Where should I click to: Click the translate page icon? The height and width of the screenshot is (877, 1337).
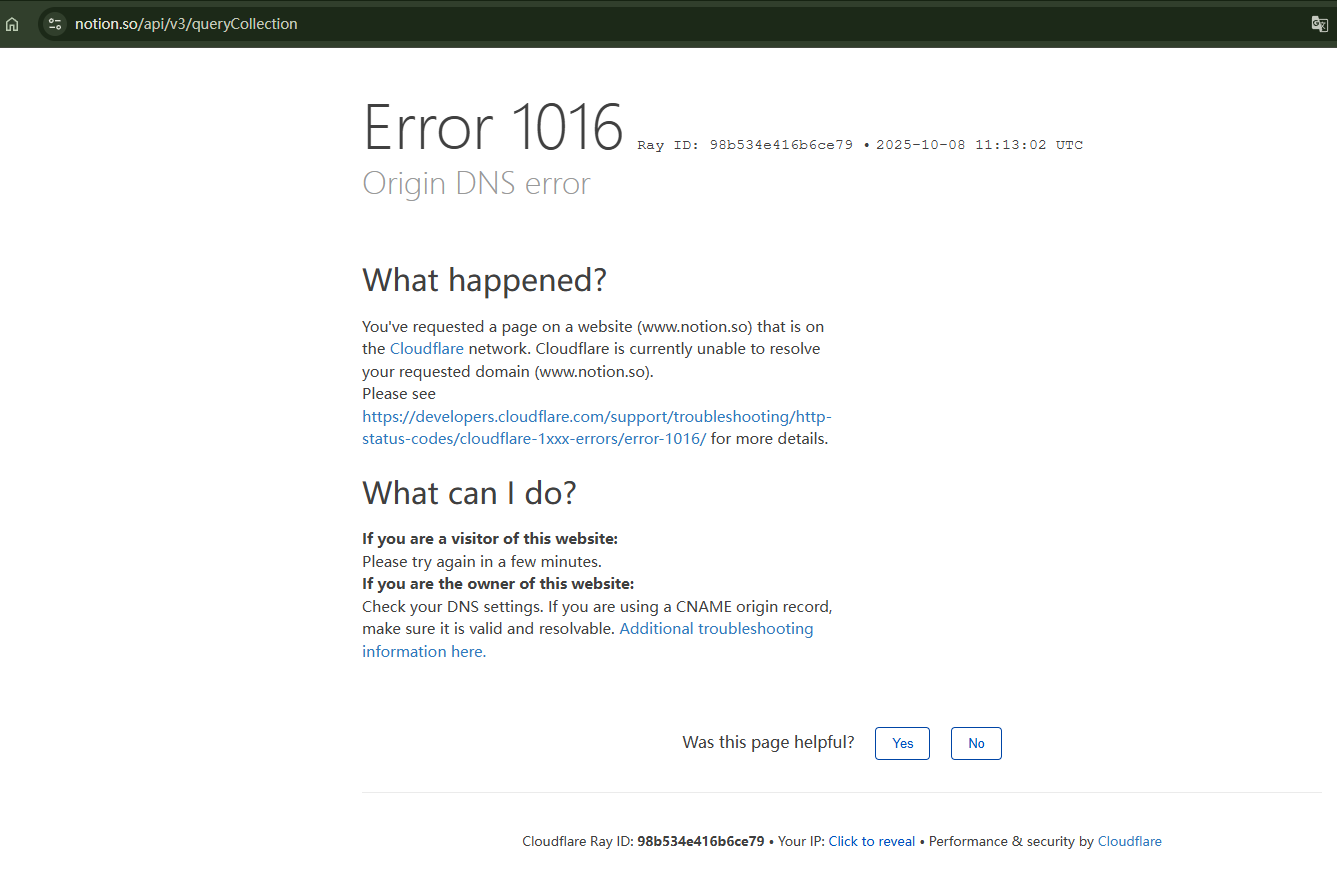[1319, 24]
